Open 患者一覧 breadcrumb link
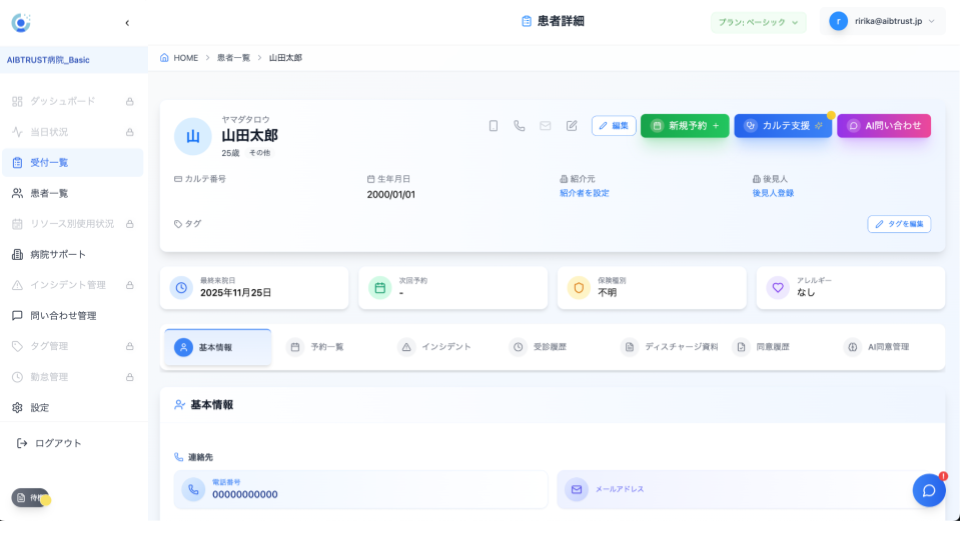Image resolution: width=960 pixels, height=540 pixels. [233, 58]
